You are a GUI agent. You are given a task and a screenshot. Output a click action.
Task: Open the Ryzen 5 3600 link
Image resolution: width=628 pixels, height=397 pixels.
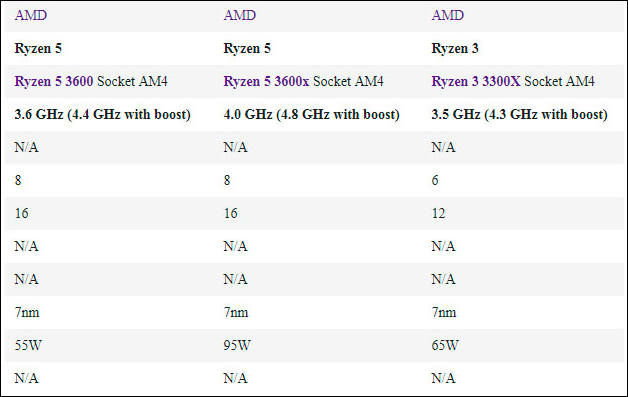(54, 81)
